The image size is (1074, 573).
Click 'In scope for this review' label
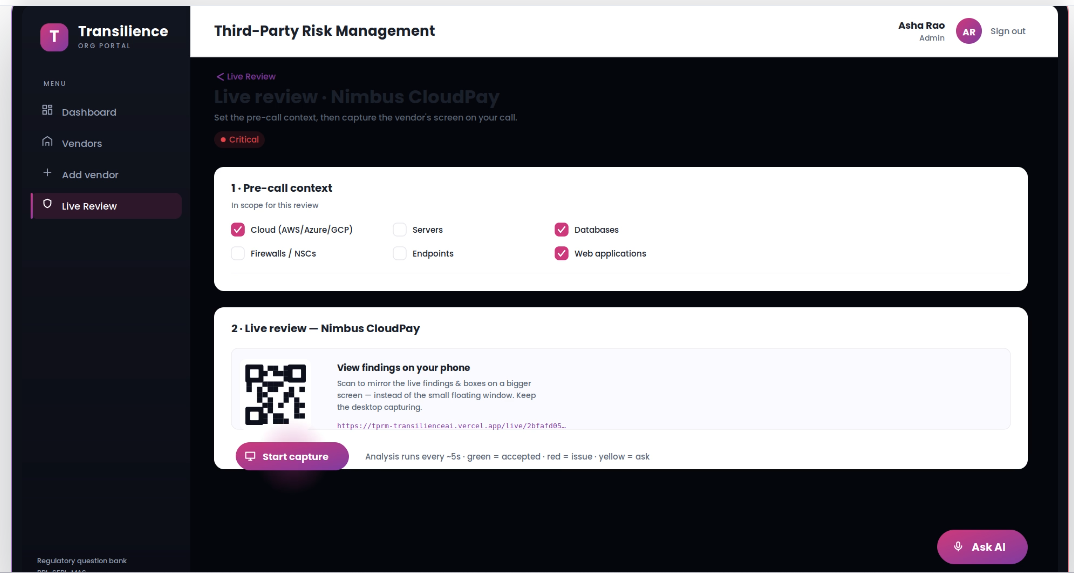pyautogui.click(x=275, y=205)
